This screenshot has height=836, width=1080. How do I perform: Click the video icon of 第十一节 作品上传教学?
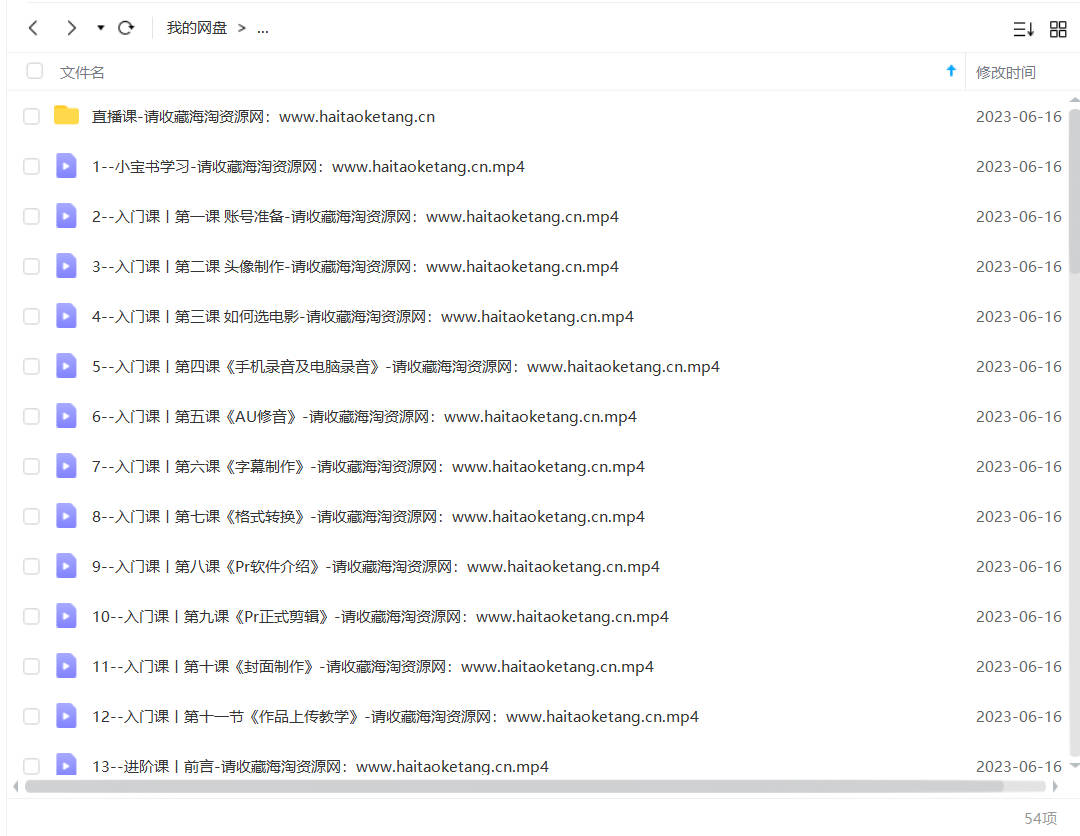(x=66, y=715)
